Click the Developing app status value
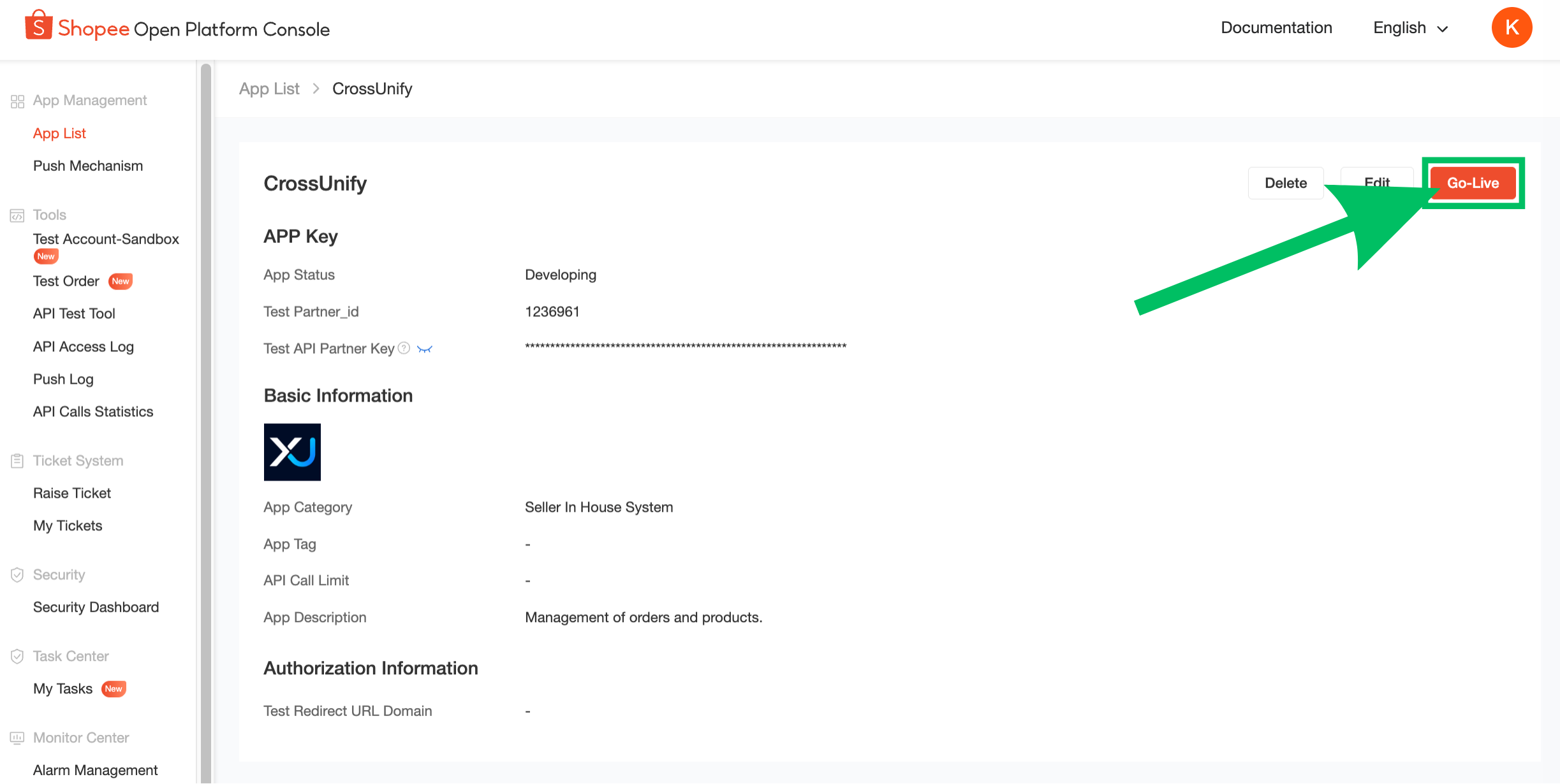Viewport: 1560px width, 784px height. (x=561, y=275)
